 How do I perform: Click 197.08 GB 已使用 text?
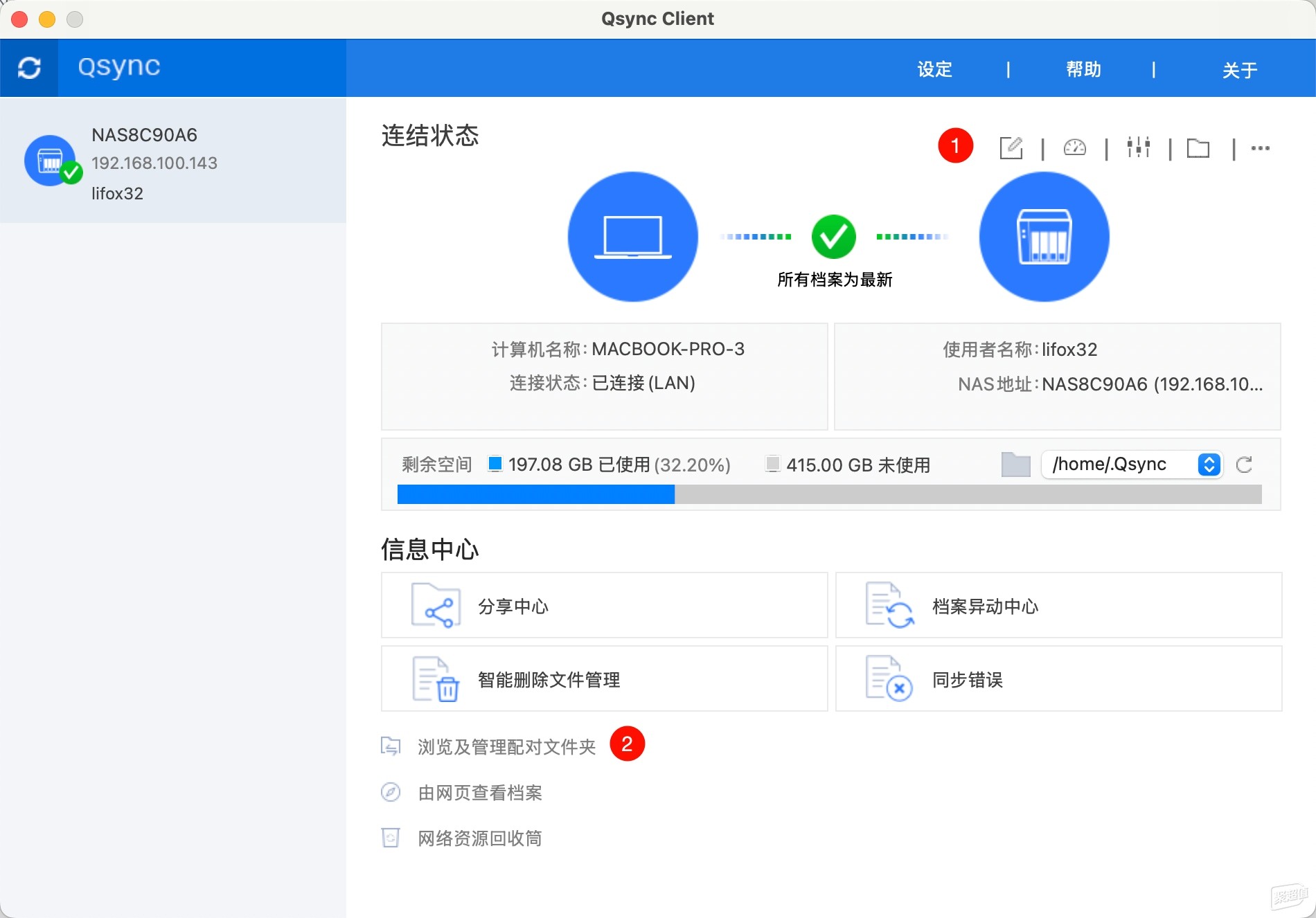(579, 465)
